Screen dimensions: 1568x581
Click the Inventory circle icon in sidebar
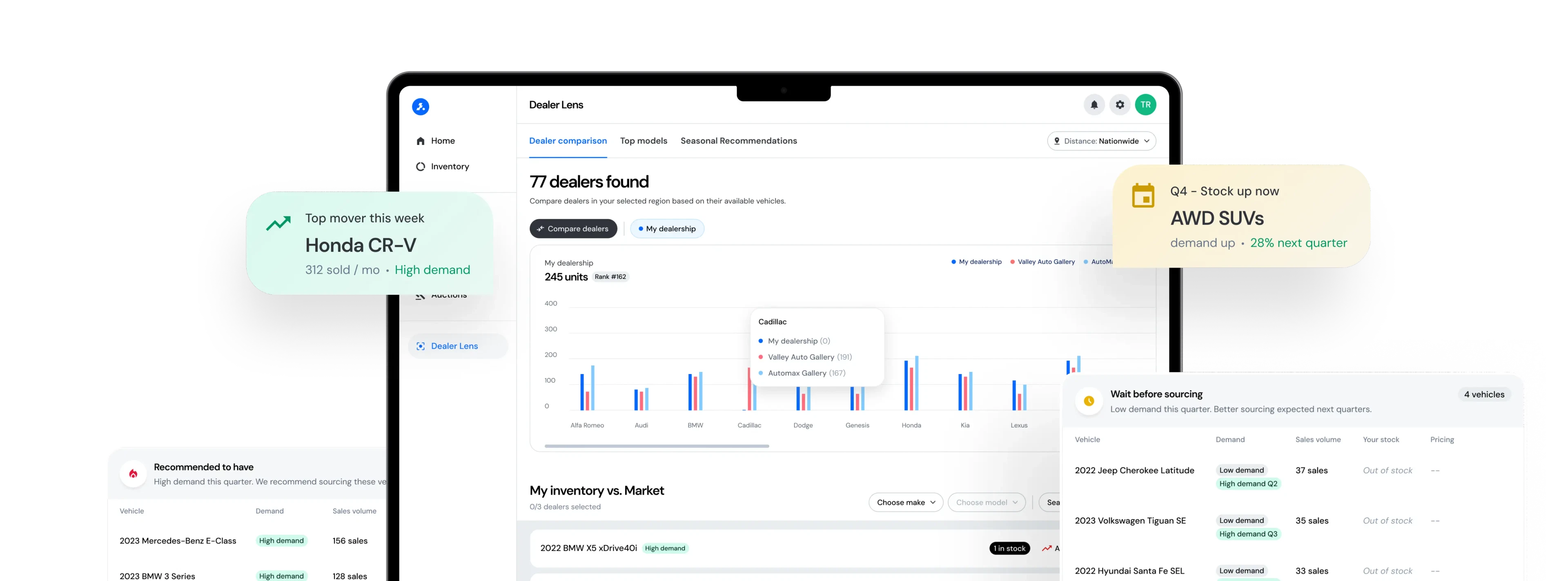point(420,167)
